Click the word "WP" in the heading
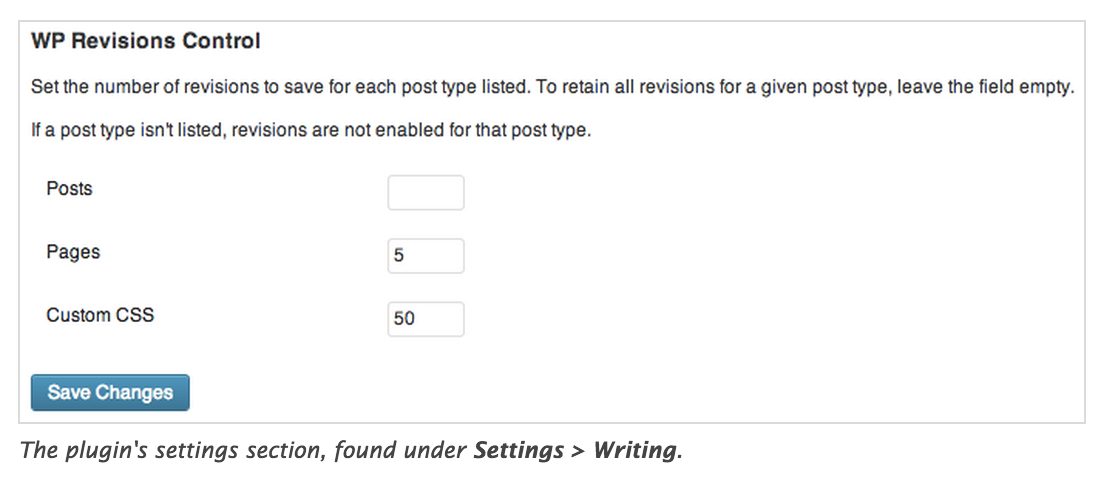 click(46, 42)
